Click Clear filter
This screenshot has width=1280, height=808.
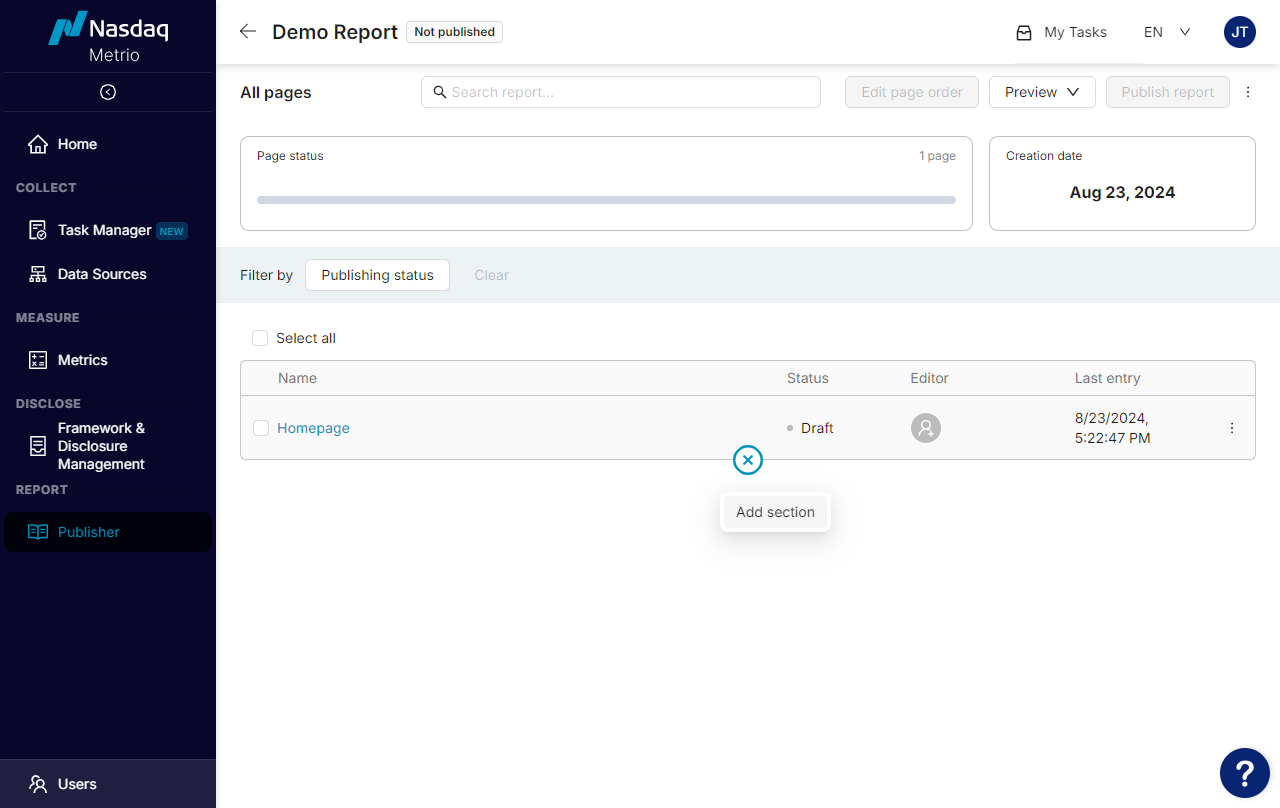pyautogui.click(x=491, y=275)
